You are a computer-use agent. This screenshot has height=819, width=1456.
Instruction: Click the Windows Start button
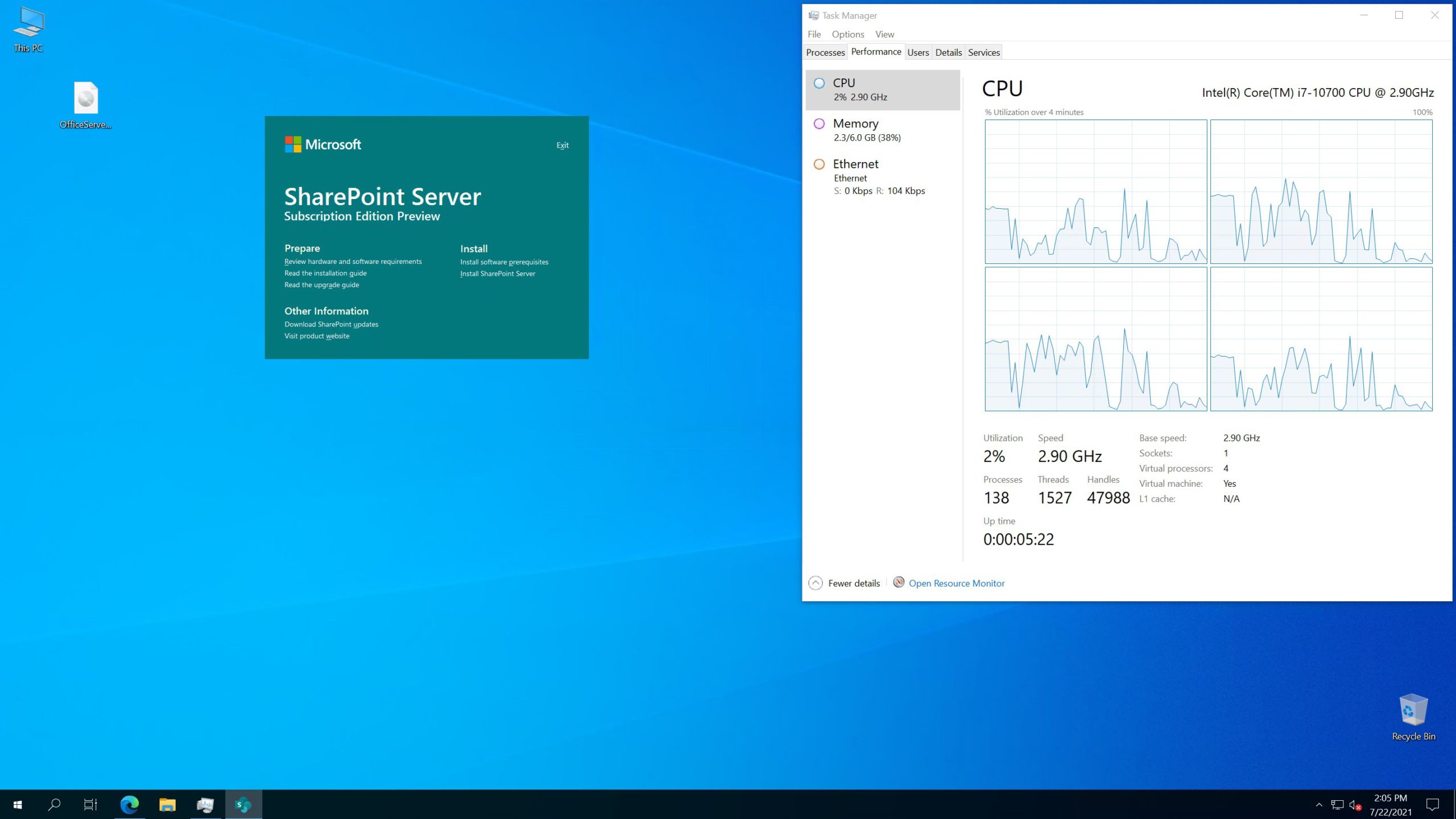coord(18,805)
